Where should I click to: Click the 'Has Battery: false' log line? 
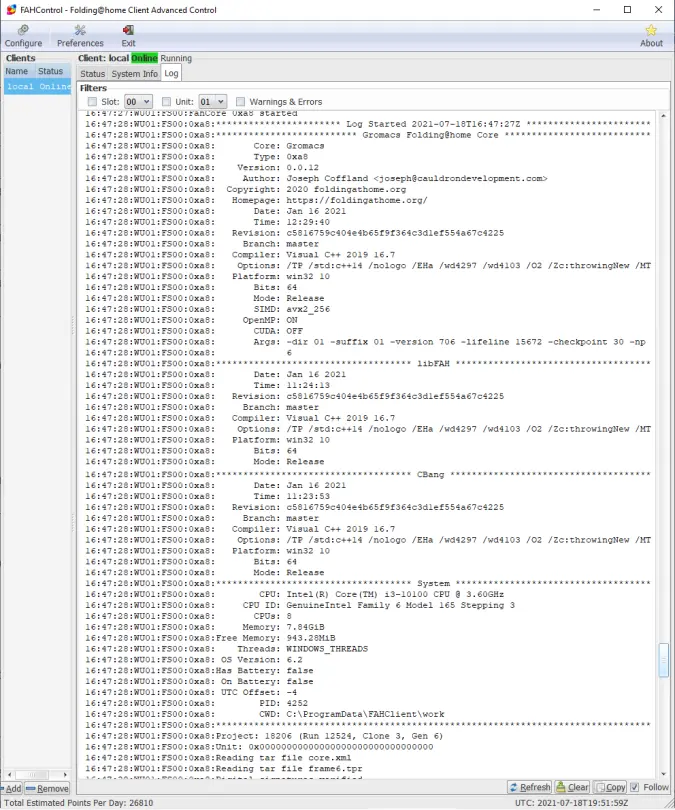(199, 670)
